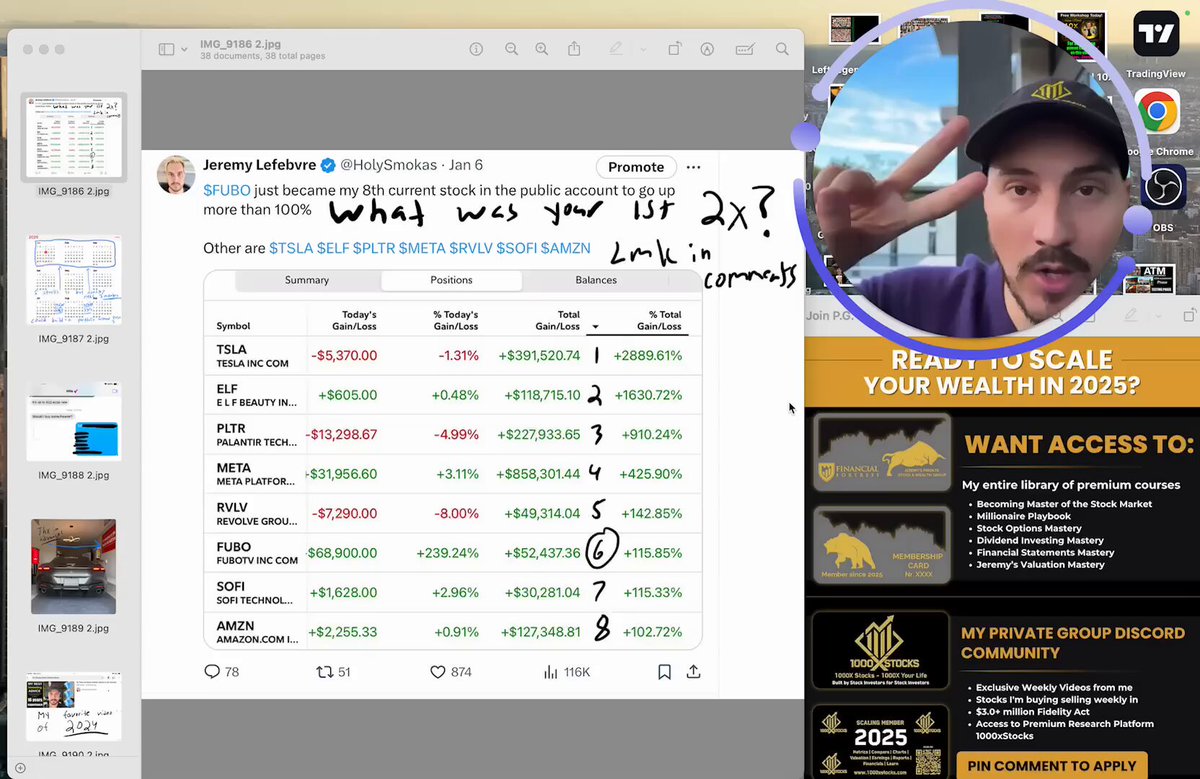Click the Financial Fortress membership logo card

point(880,453)
